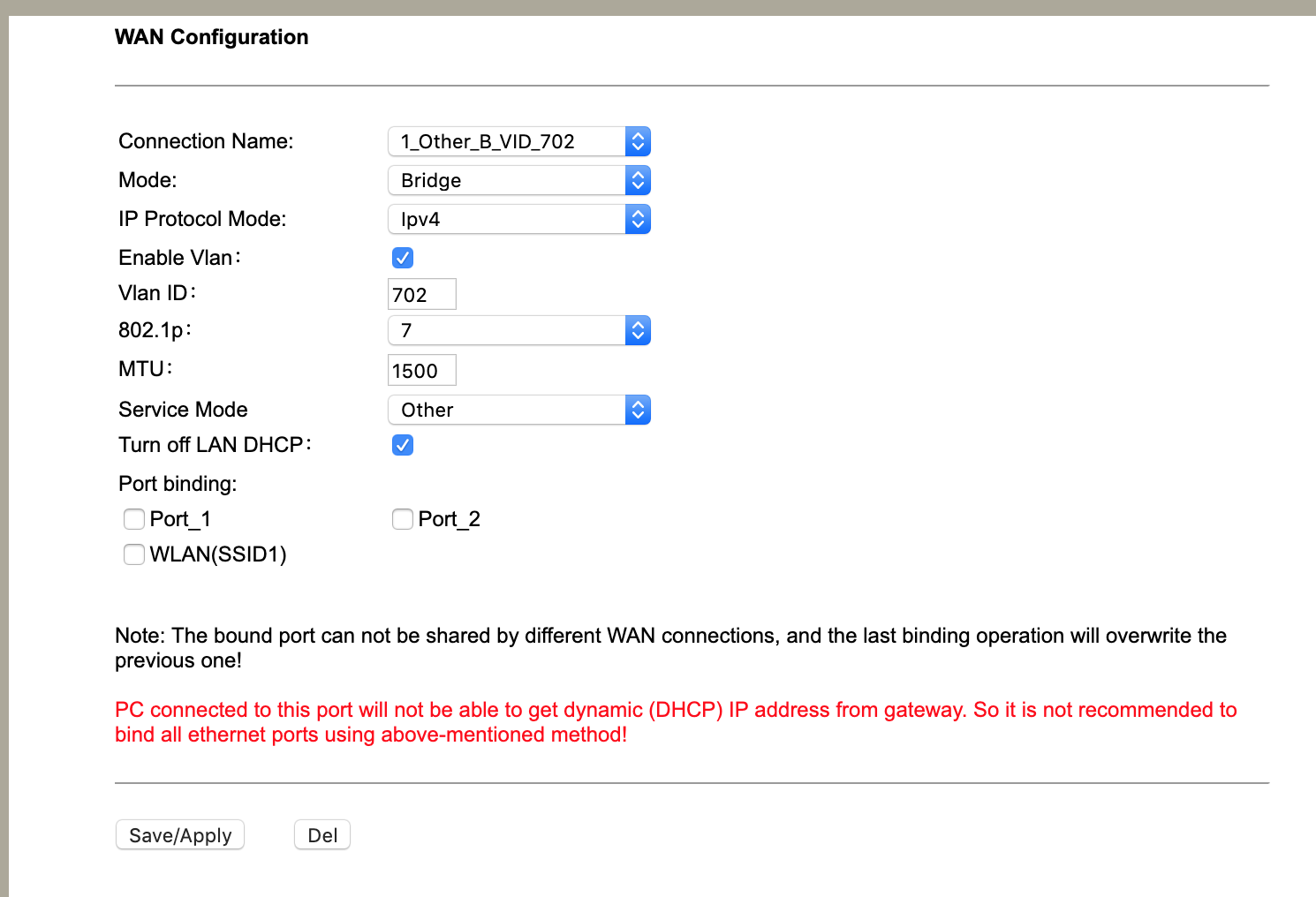The image size is (1316, 897).
Task: Click the red DHCP warning text
Action: 675,722
